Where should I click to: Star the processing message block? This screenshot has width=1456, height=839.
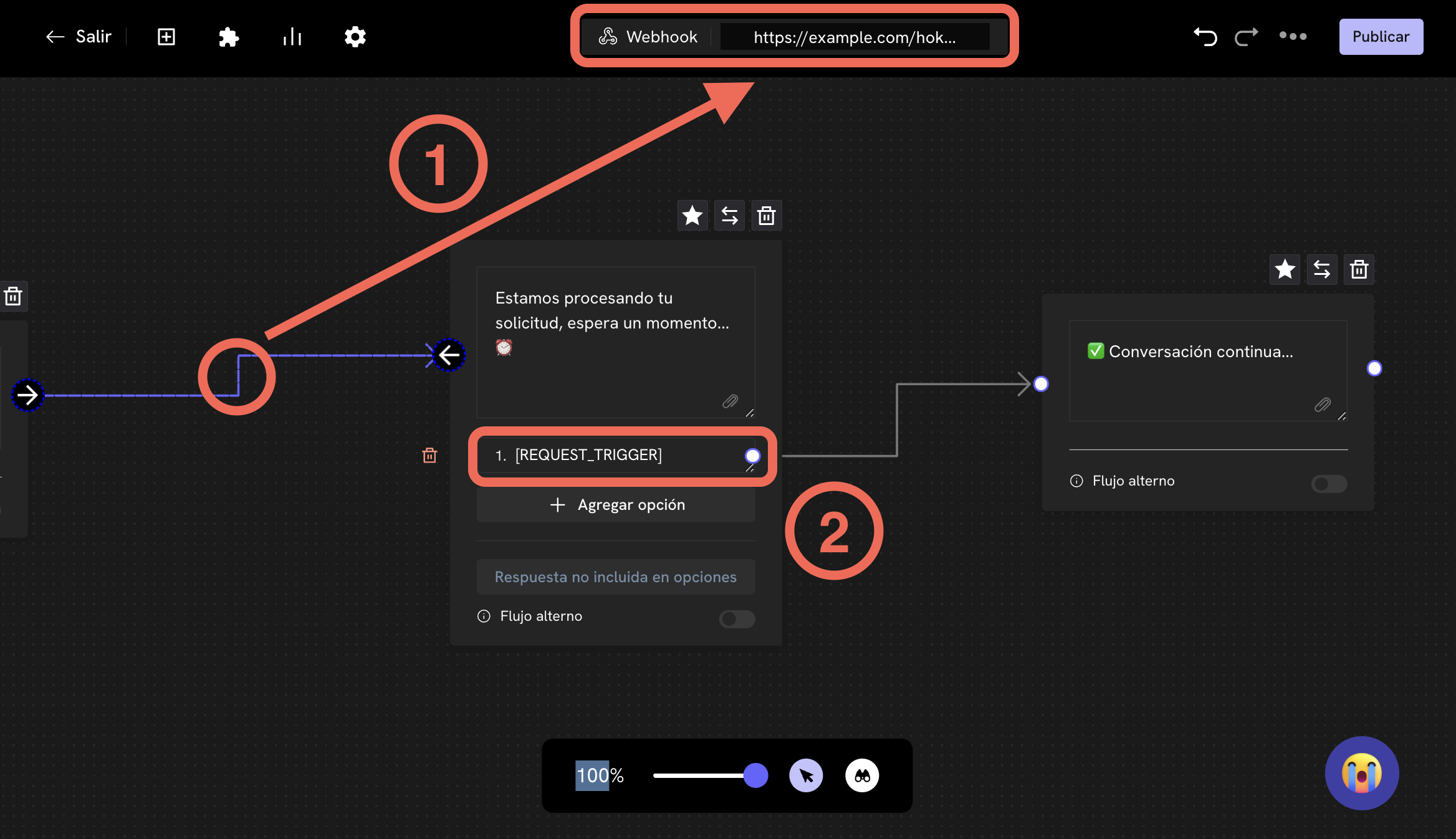[x=692, y=216]
